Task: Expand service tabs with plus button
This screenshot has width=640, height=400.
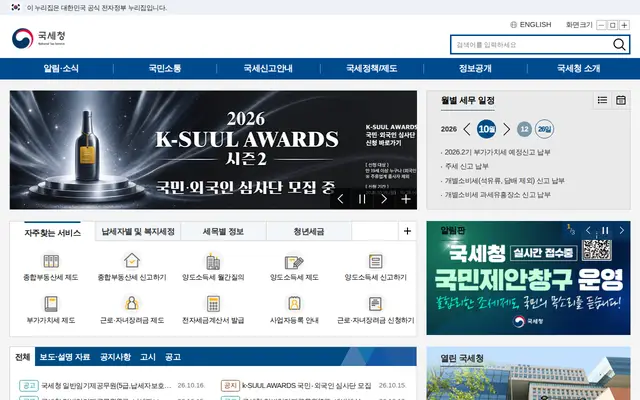Action: (x=407, y=231)
